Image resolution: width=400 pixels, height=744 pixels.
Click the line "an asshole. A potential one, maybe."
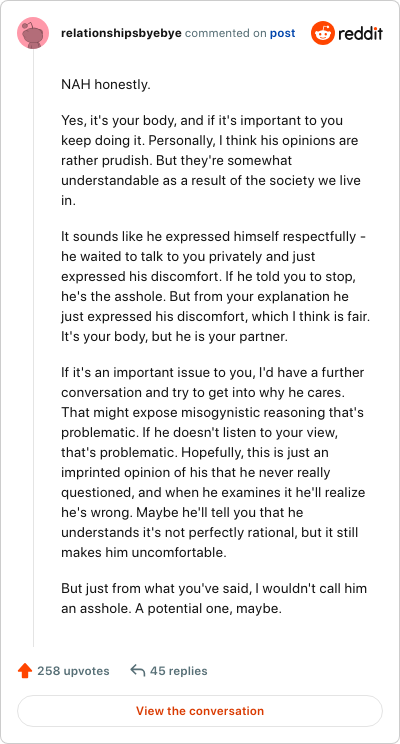172,608
